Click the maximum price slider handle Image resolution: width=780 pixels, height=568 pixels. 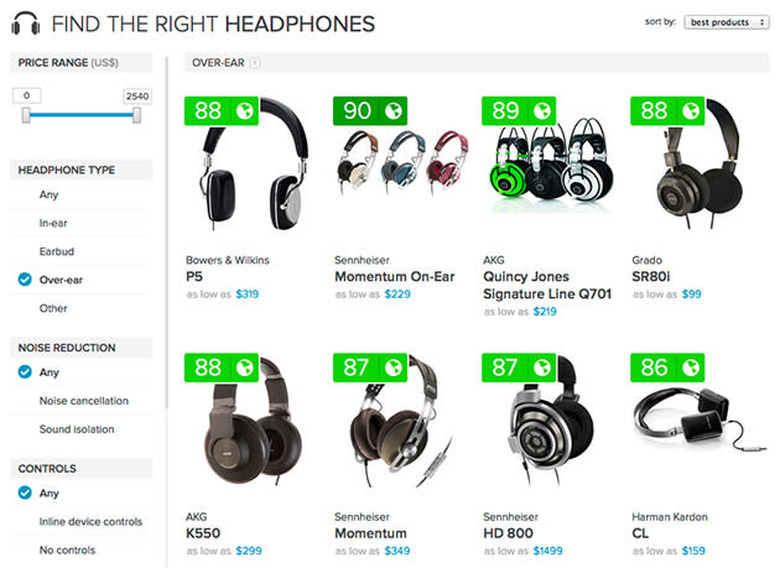tap(137, 115)
